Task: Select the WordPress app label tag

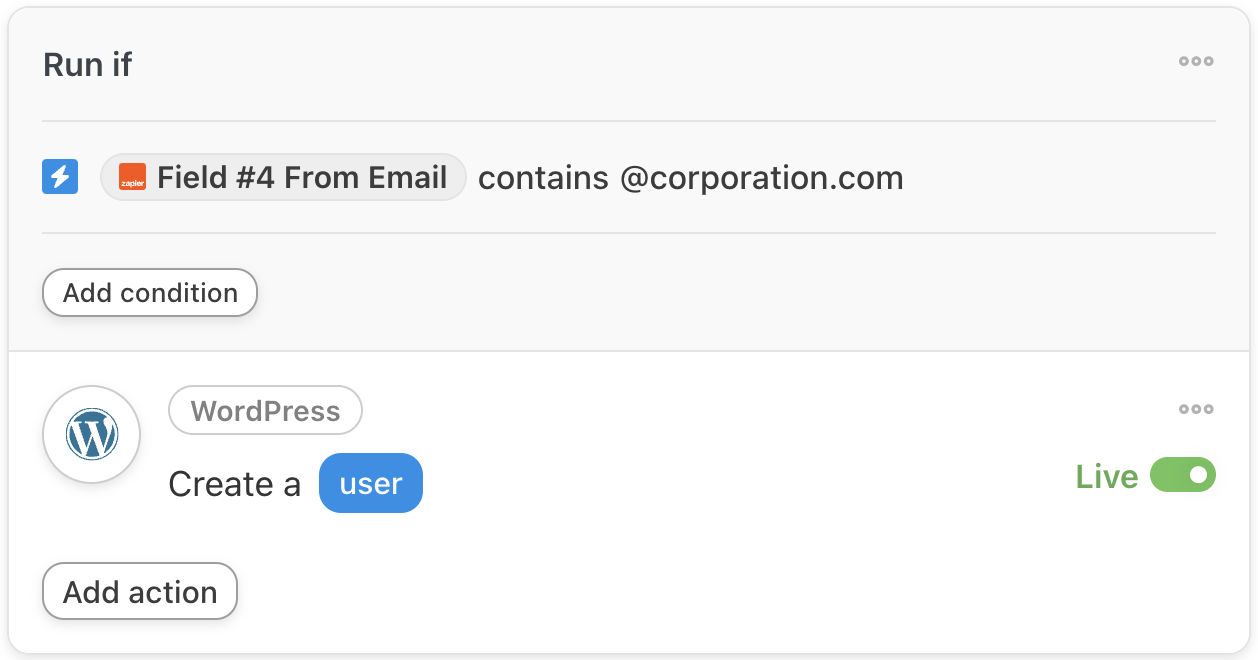Action: point(265,411)
